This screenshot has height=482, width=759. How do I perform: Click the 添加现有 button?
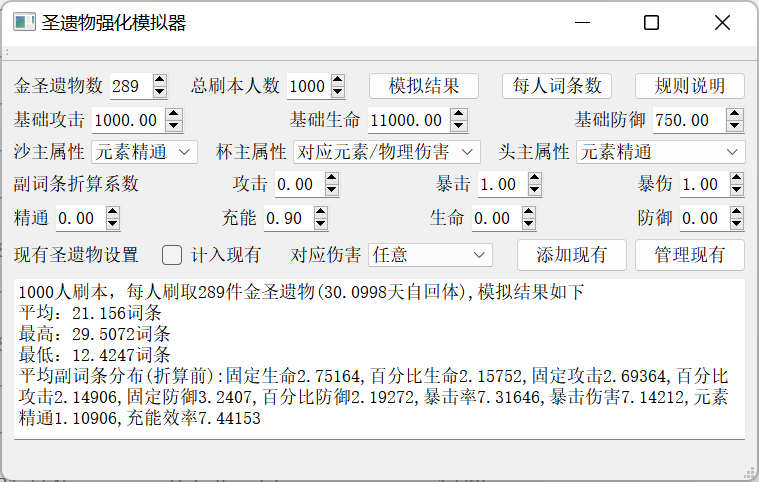click(572, 255)
